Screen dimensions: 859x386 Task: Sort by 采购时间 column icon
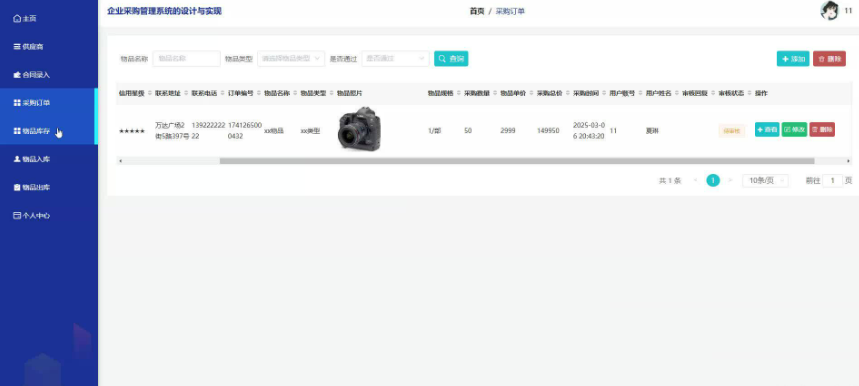pyautogui.click(x=604, y=93)
